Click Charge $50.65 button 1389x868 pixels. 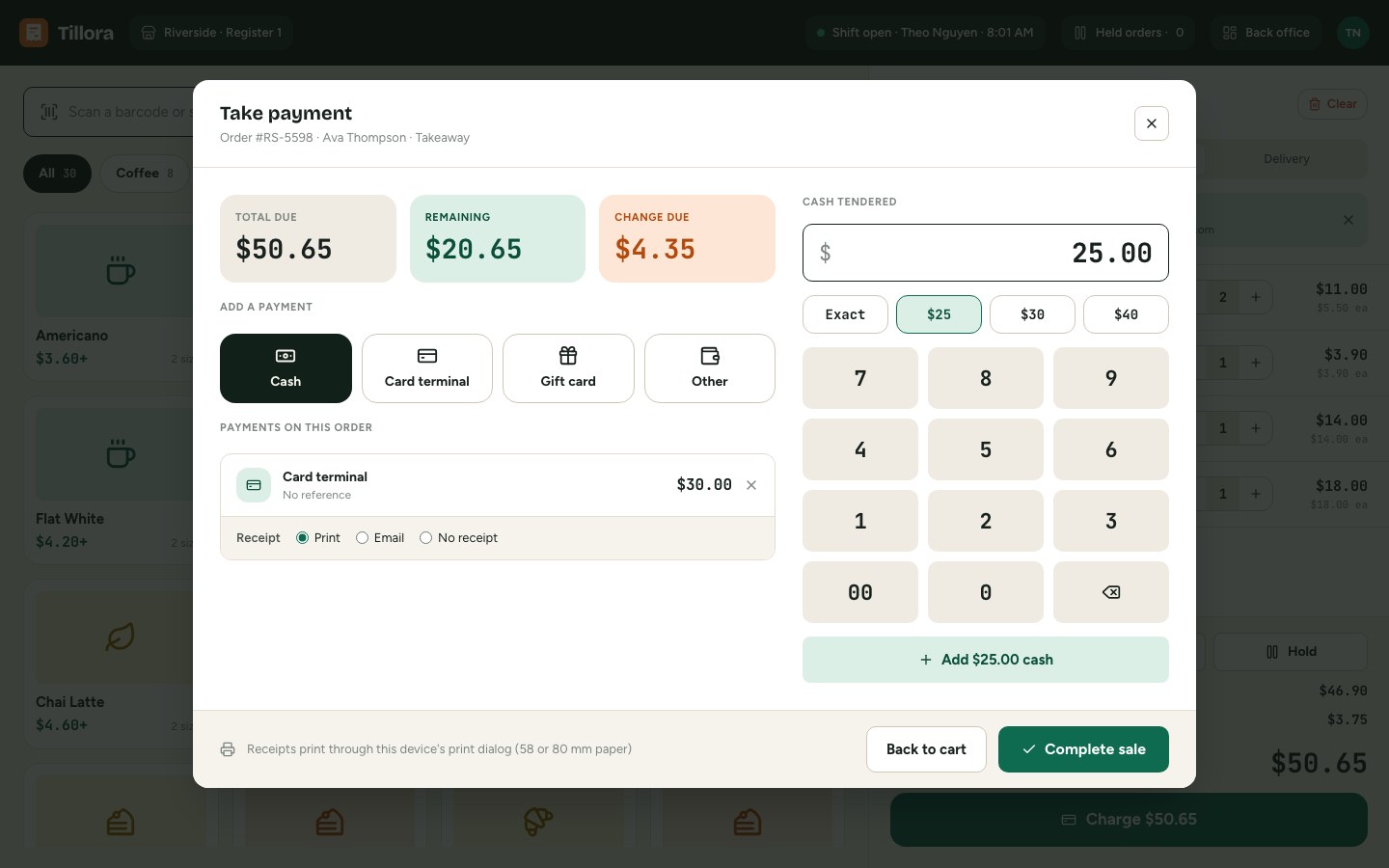1129,820
